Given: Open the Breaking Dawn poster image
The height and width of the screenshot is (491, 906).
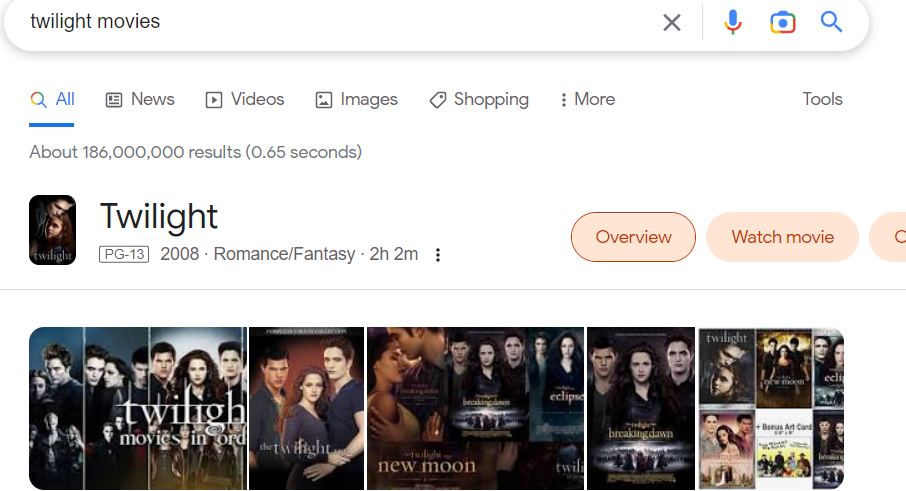Looking at the screenshot, I should point(641,408).
